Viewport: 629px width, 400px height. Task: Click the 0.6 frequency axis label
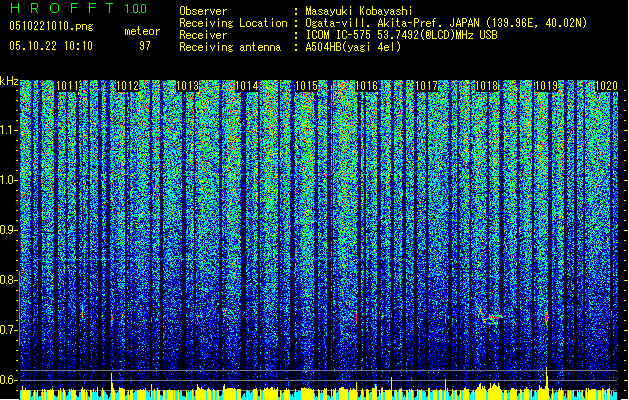tap(9, 379)
